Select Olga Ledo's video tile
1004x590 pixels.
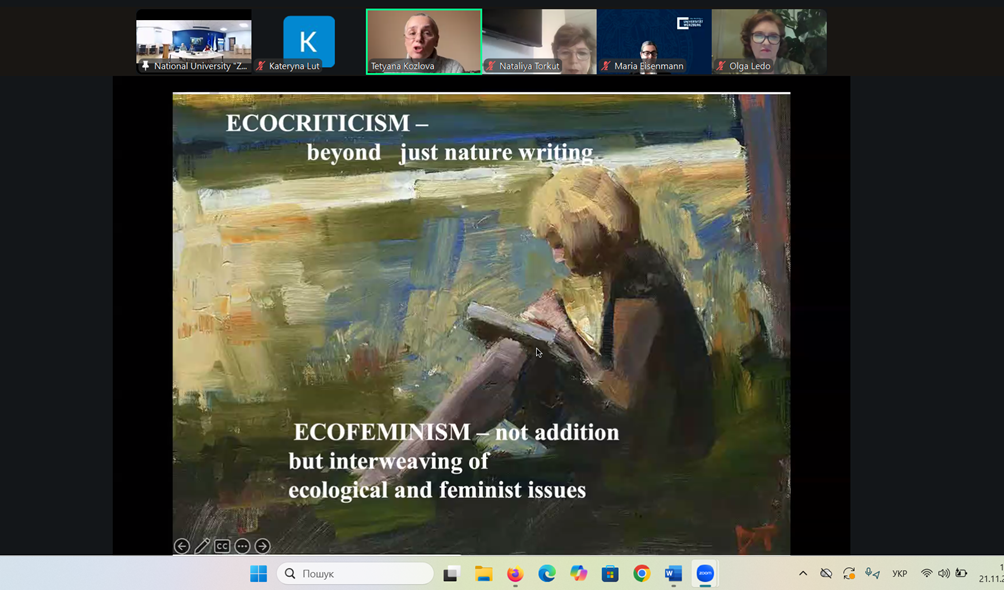click(769, 41)
